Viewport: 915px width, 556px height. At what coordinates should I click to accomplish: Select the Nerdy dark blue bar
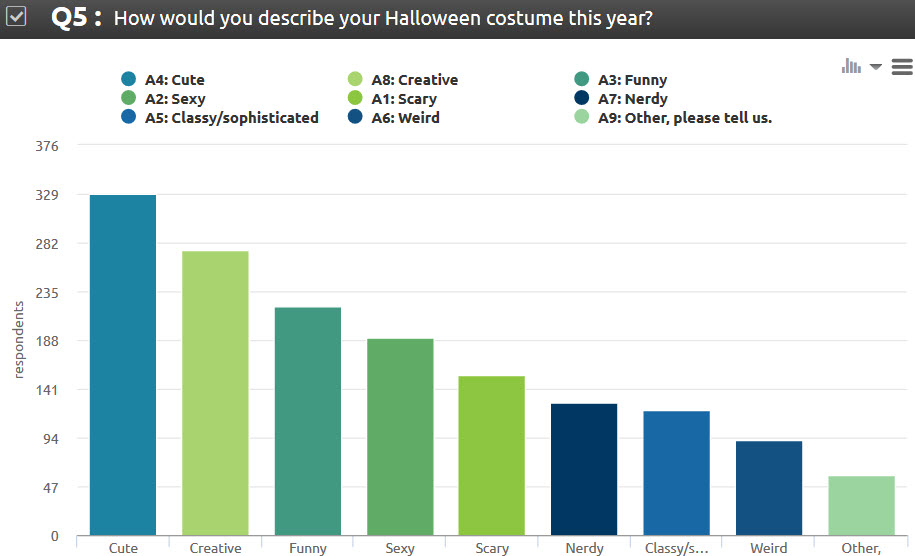click(x=584, y=469)
